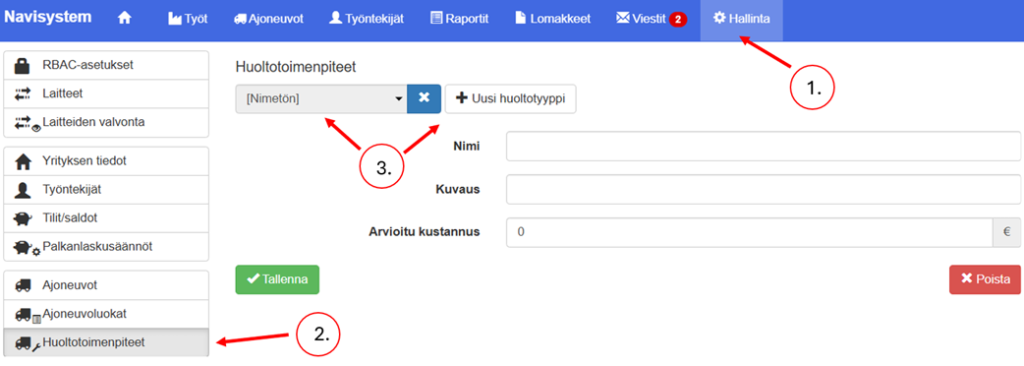The width and height of the screenshot is (1024, 366).
Task: Click the red 2 unread messages badge
Action: pyautogui.click(x=677, y=20)
